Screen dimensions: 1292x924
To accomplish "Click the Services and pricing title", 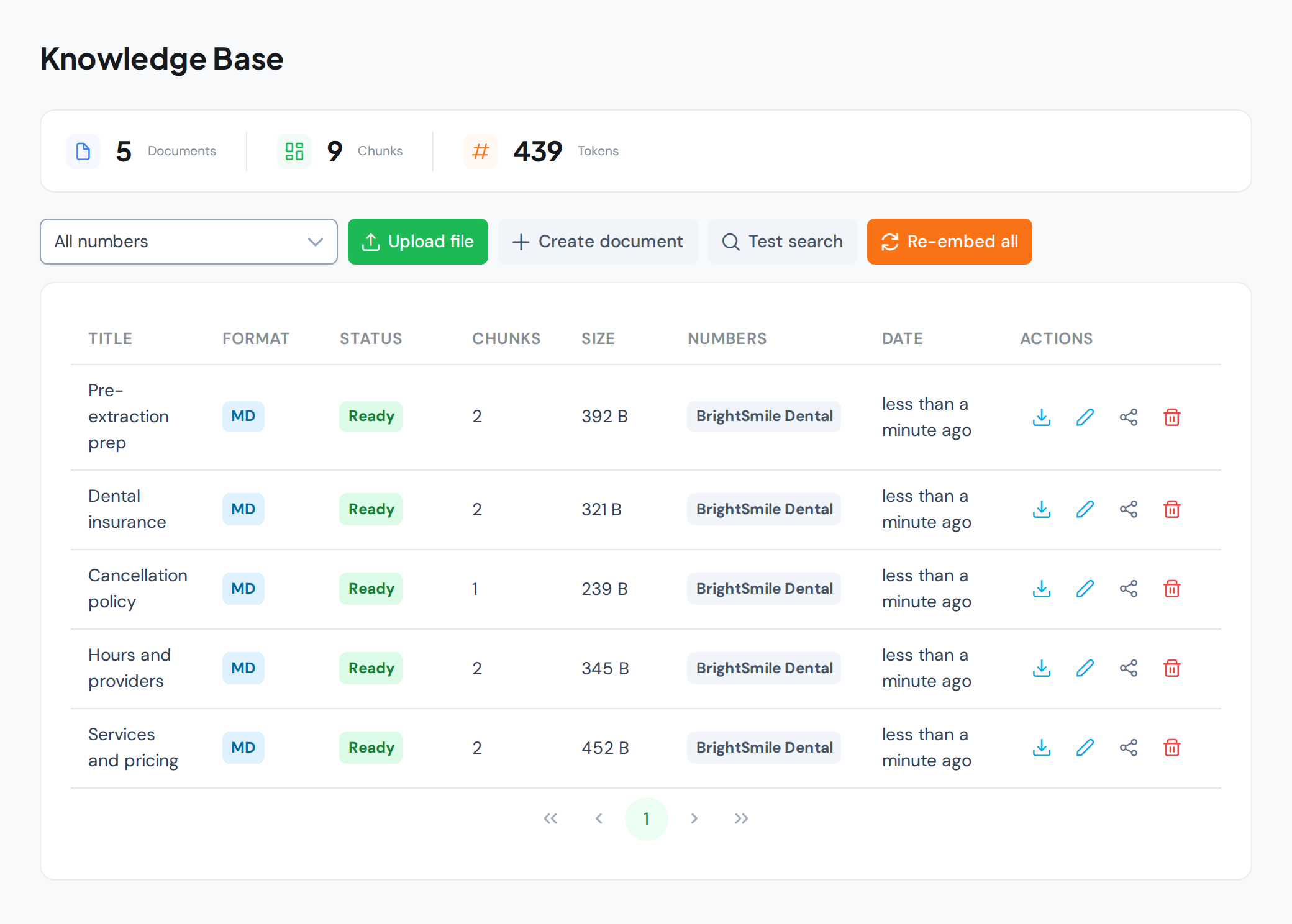I will tap(134, 748).
